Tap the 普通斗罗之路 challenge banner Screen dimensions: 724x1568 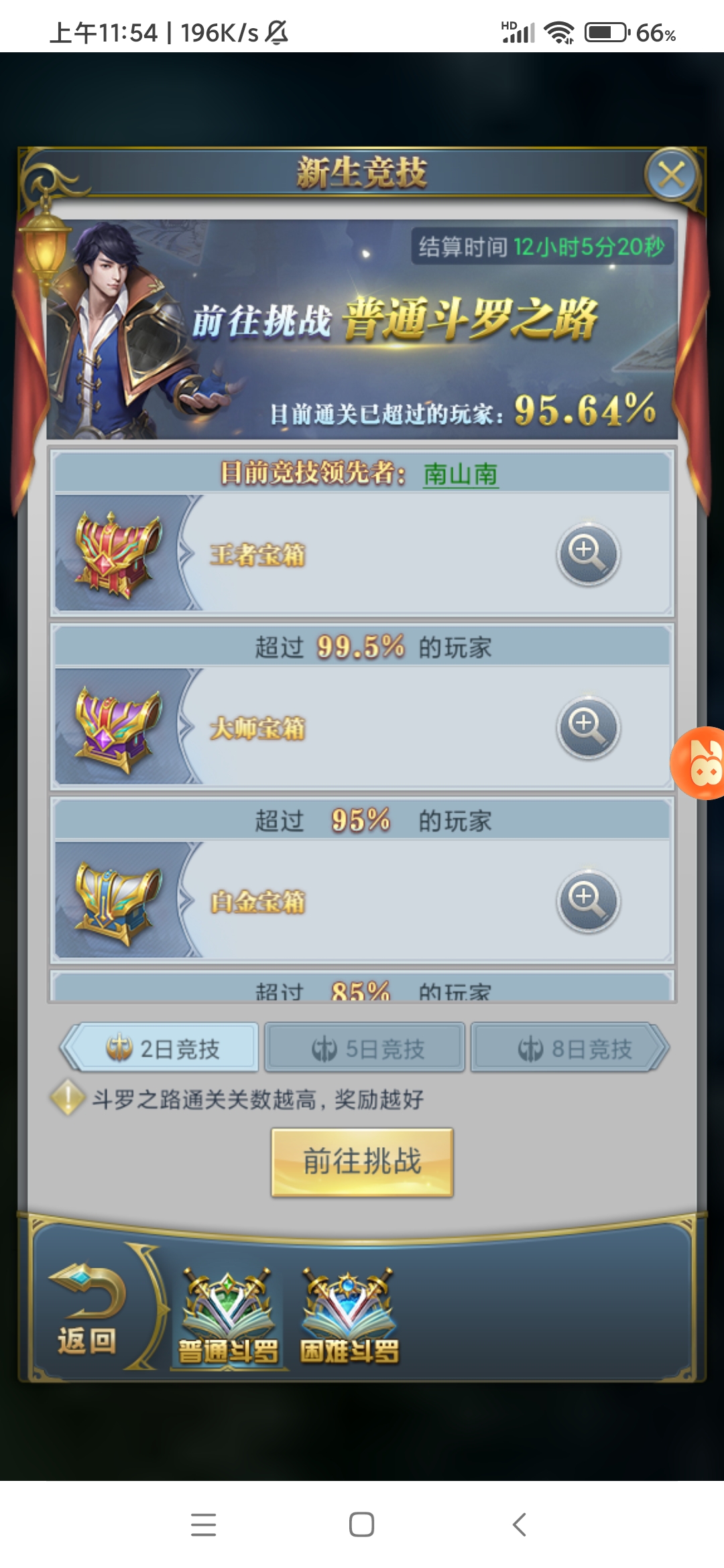click(x=362, y=329)
